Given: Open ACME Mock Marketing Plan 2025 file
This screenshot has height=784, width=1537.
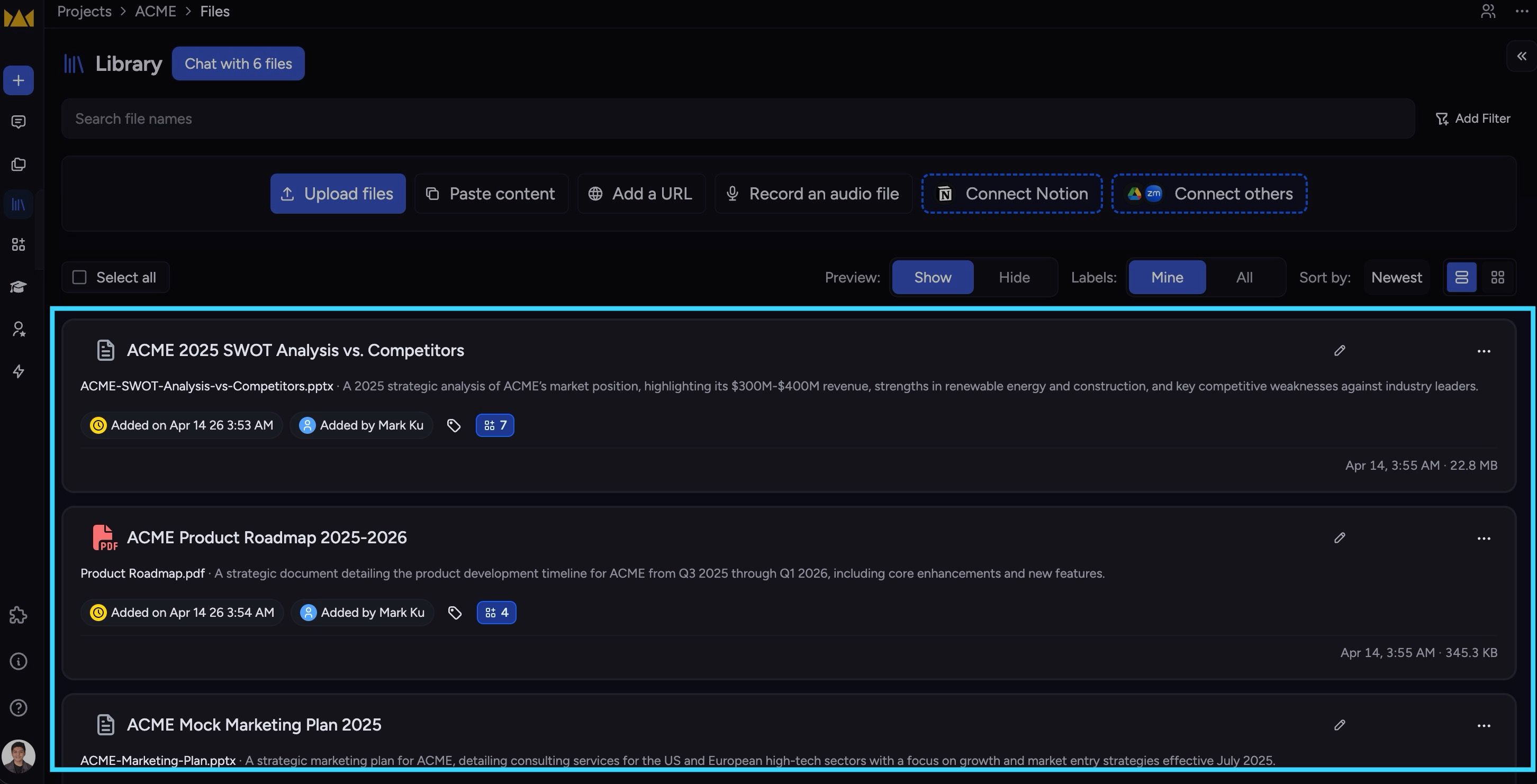Looking at the screenshot, I should (254, 725).
